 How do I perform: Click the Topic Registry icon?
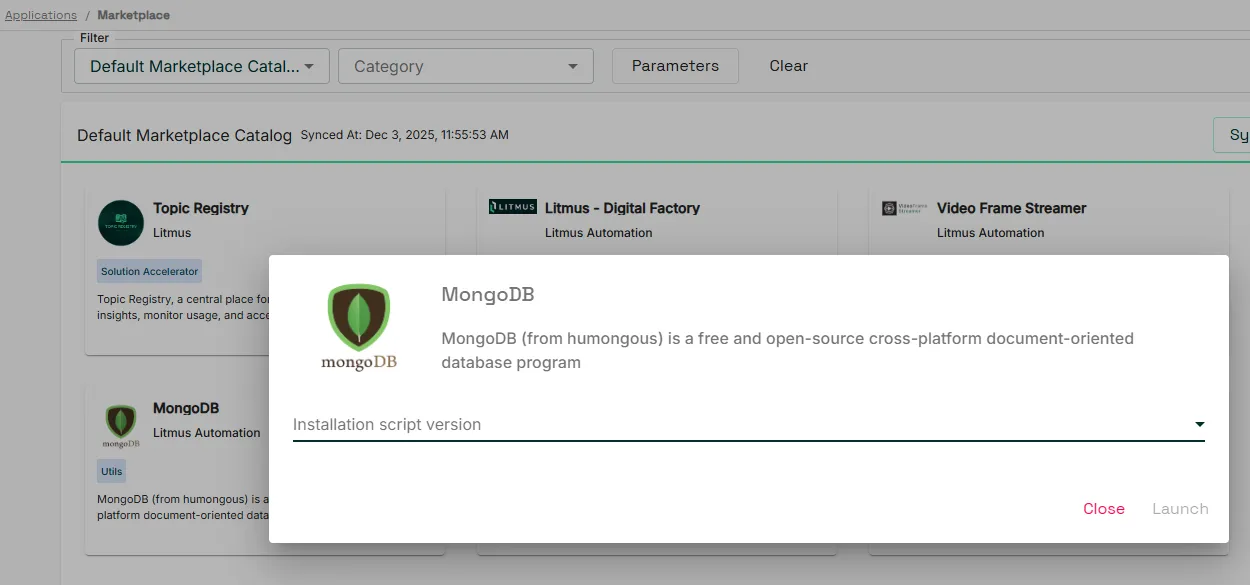coord(121,222)
